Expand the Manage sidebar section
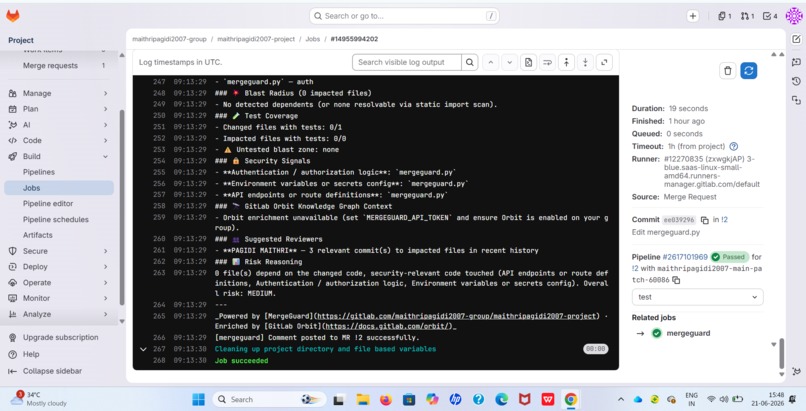806x411 pixels. pos(58,94)
